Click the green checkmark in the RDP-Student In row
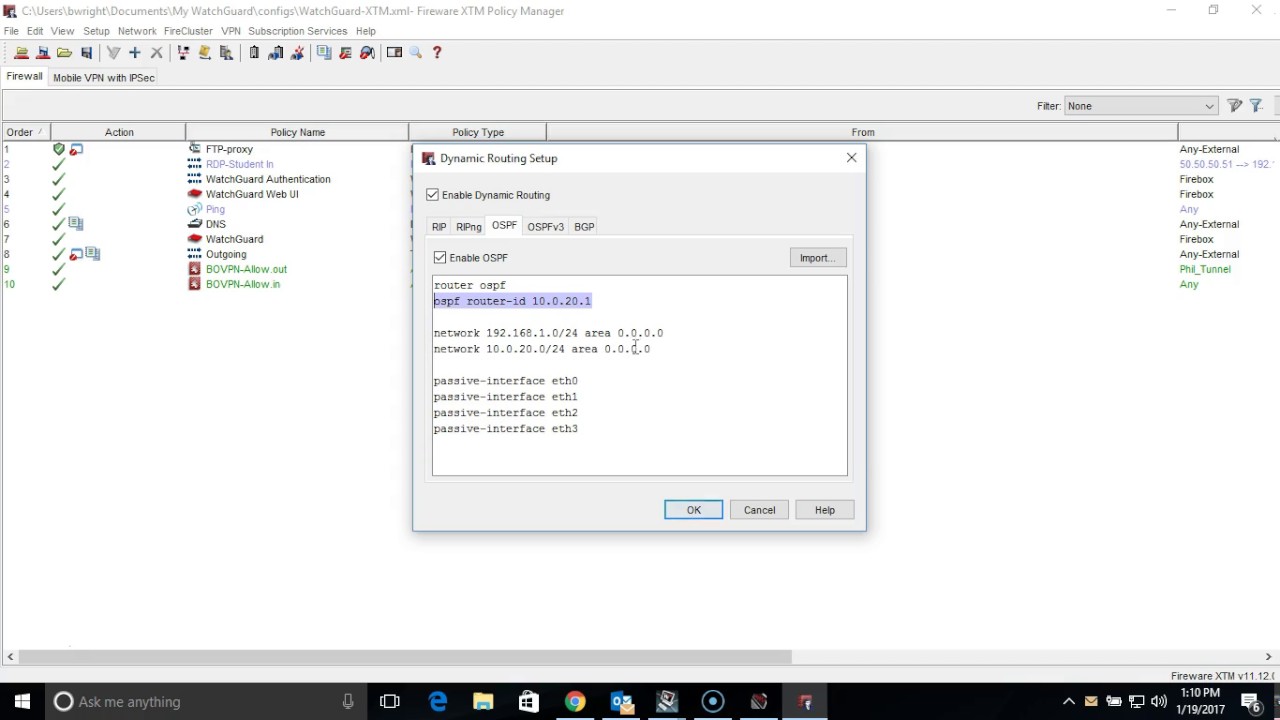Viewport: 1280px width, 720px height. [58, 164]
